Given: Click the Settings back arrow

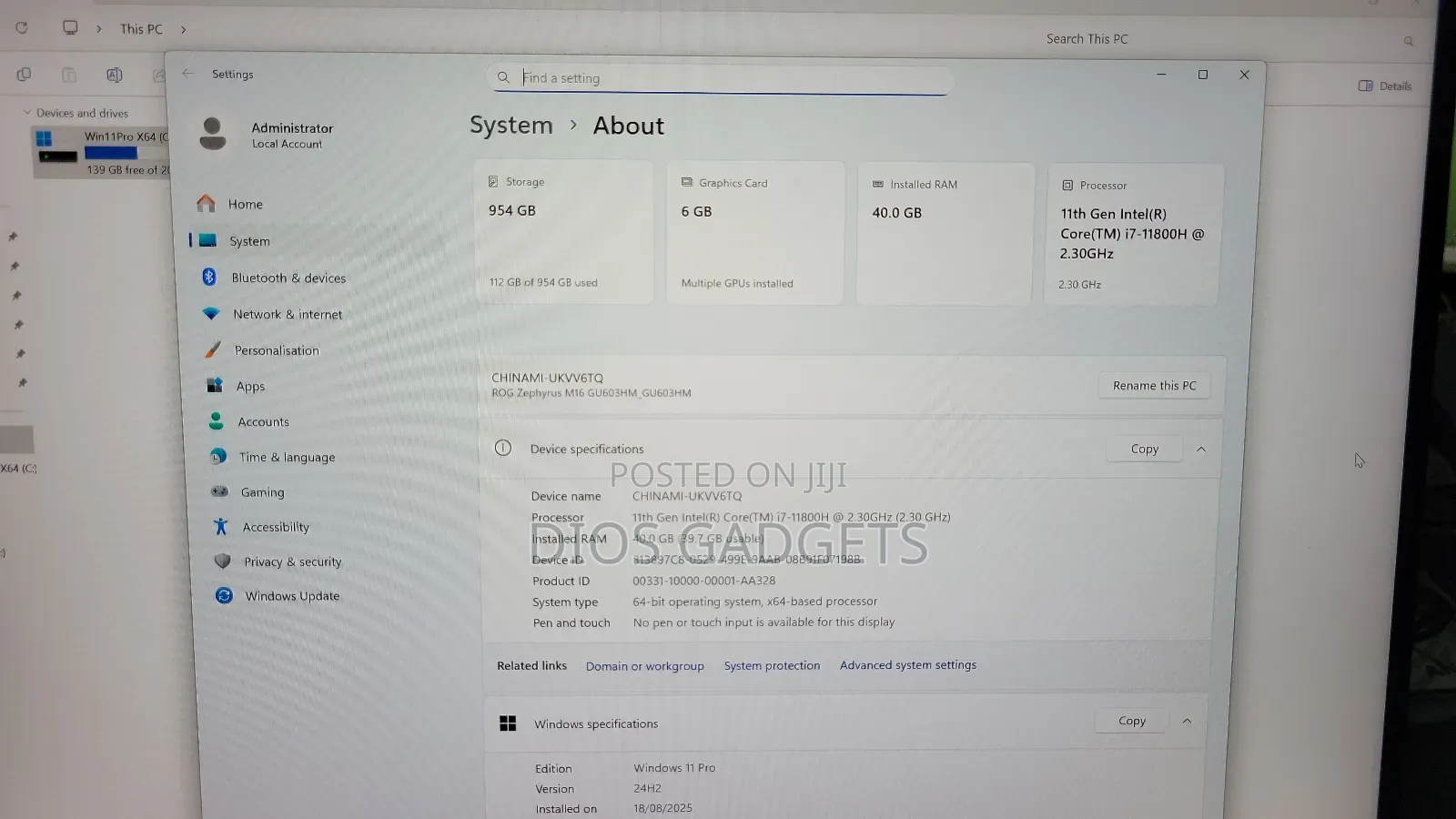Looking at the screenshot, I should [187, 74].
